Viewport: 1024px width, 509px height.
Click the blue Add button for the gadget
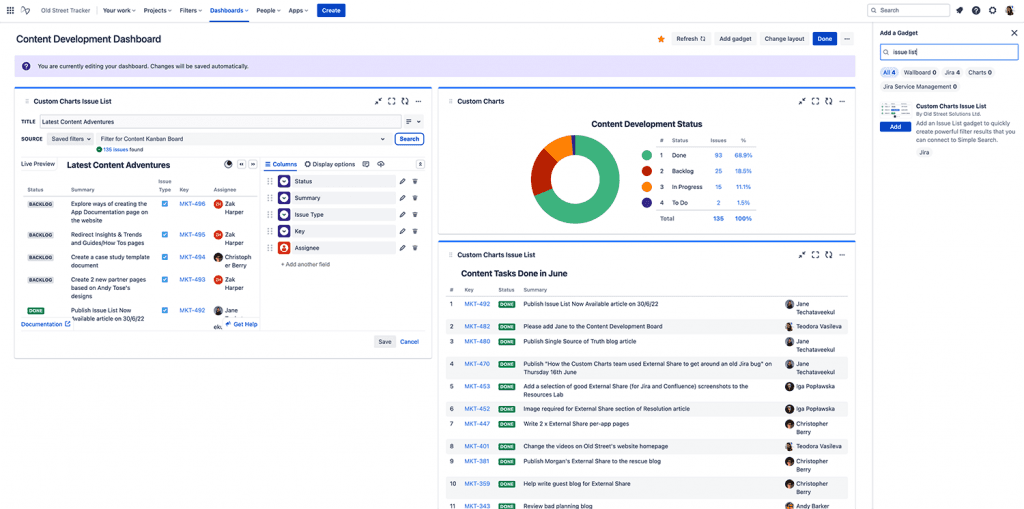[x=895, y=127]
